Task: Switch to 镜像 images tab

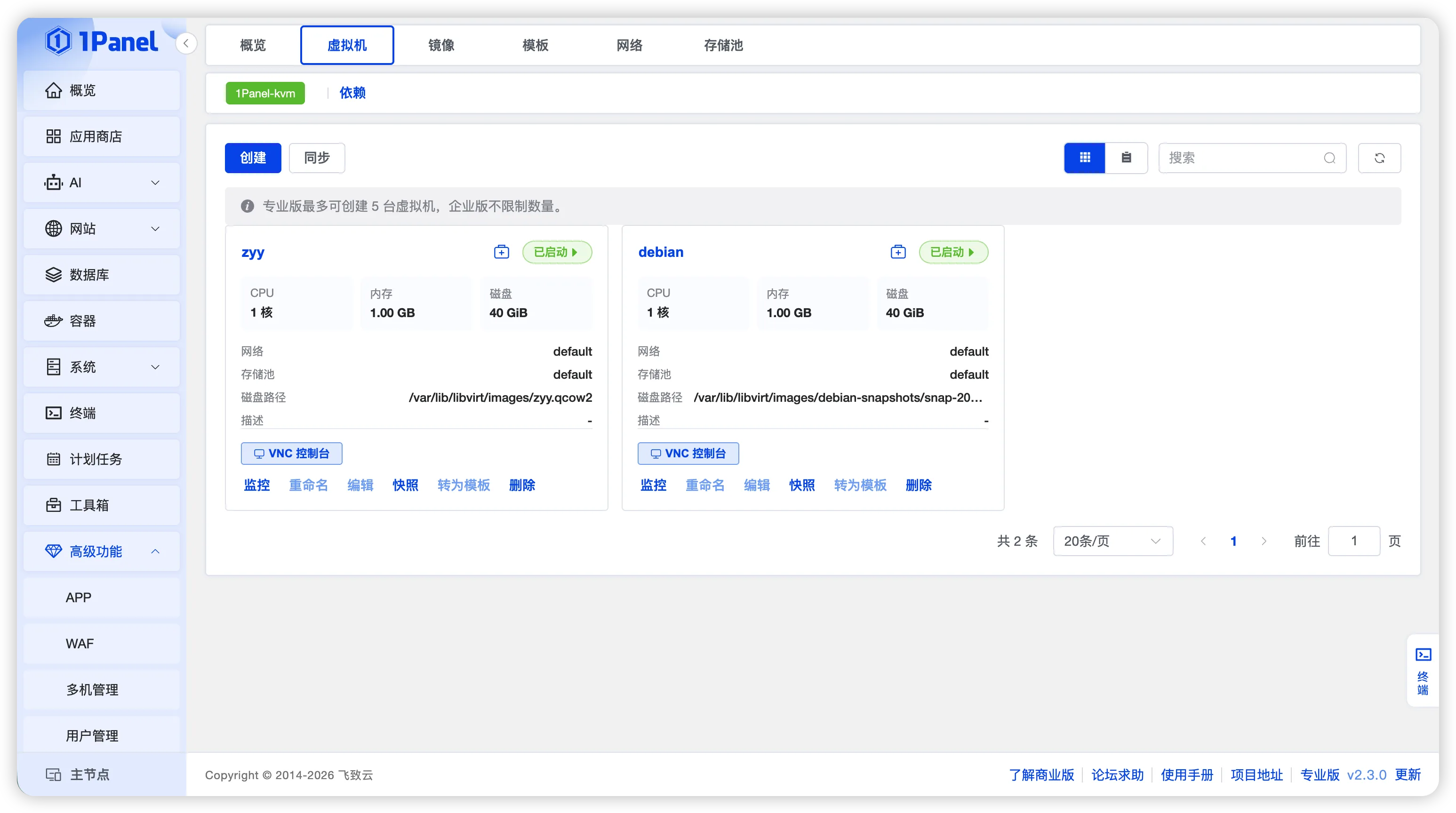Action: coord(441,45)
